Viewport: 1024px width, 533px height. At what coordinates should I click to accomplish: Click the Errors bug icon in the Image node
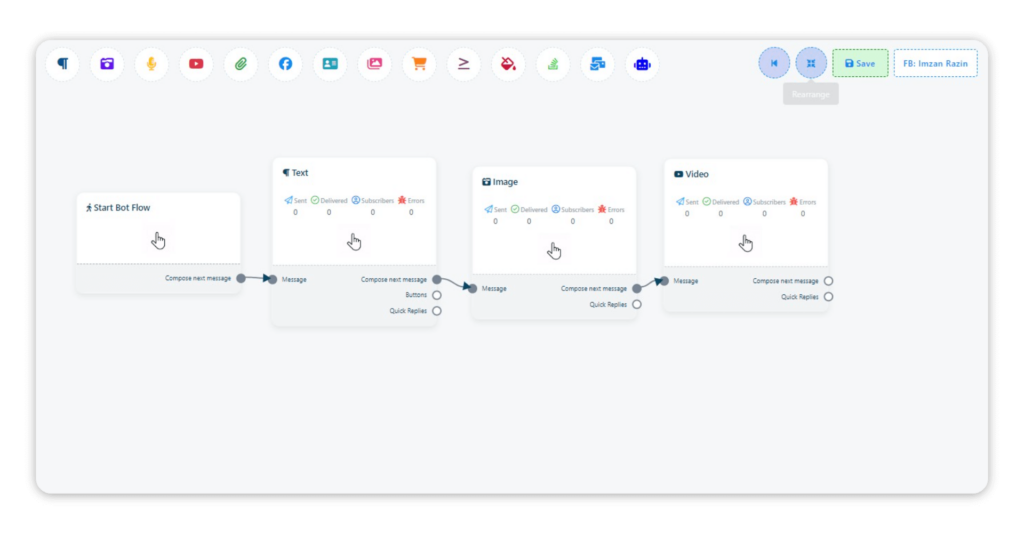tap(602, 209)
